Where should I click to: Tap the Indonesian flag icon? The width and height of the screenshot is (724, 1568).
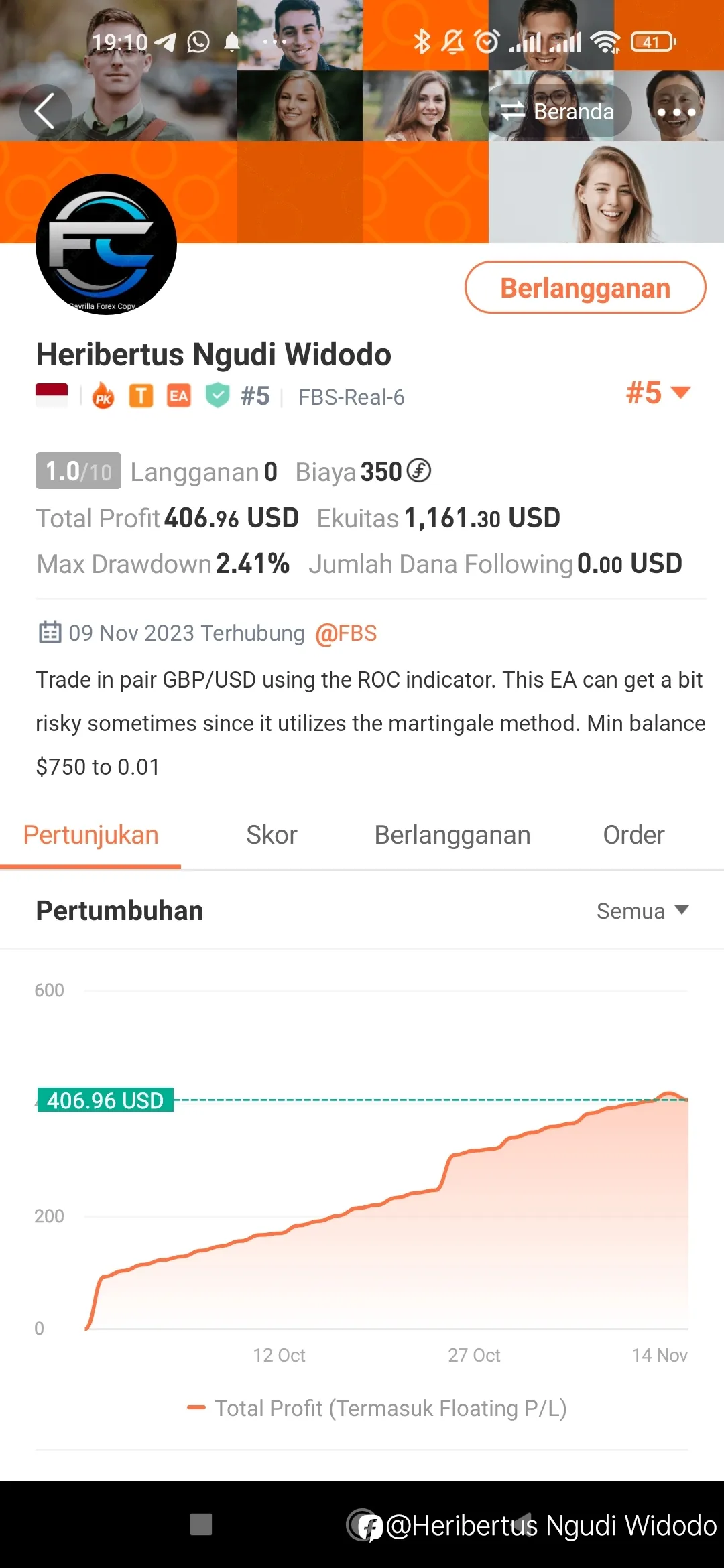[x=52, y=395]
